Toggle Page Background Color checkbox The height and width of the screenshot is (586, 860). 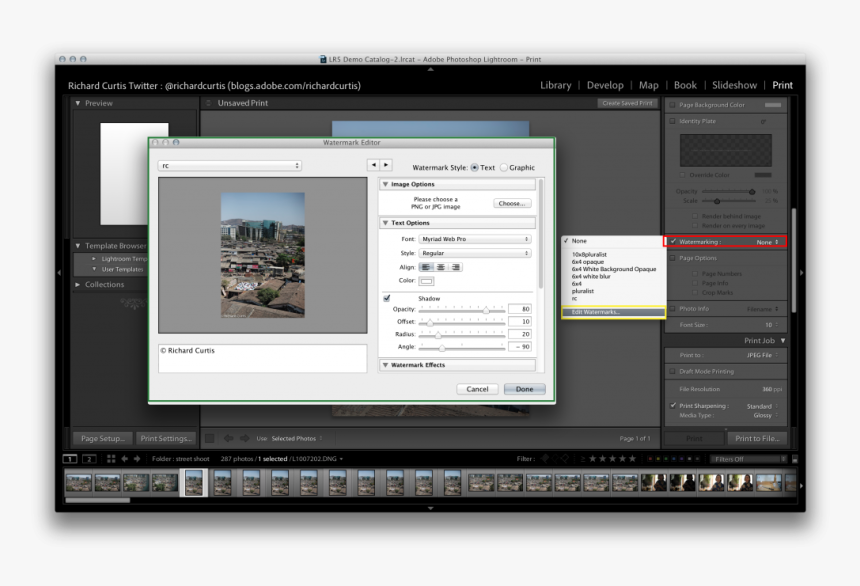(x=672, y=104)
